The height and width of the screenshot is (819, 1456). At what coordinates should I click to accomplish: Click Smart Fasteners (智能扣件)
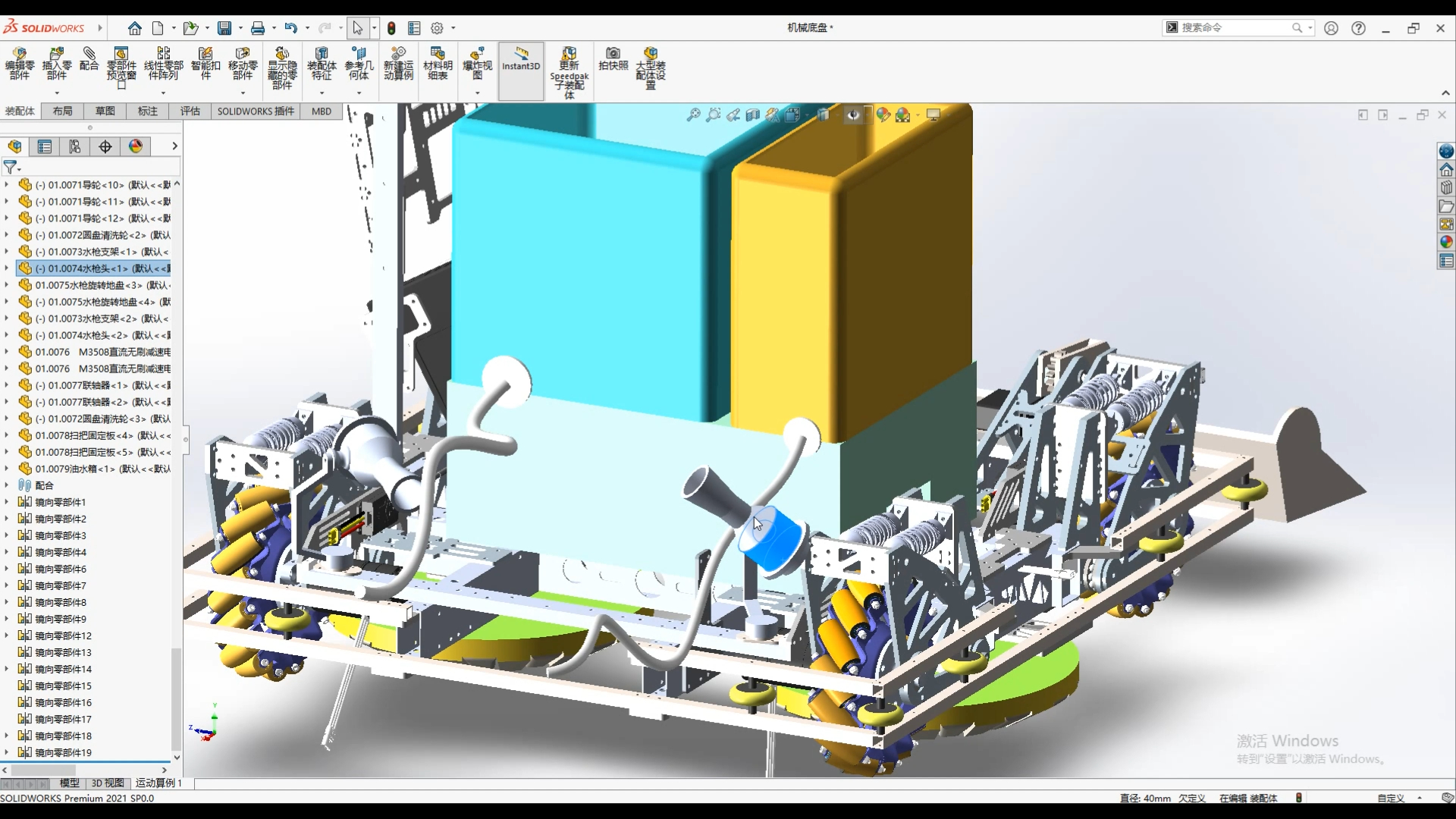point(206,63)
